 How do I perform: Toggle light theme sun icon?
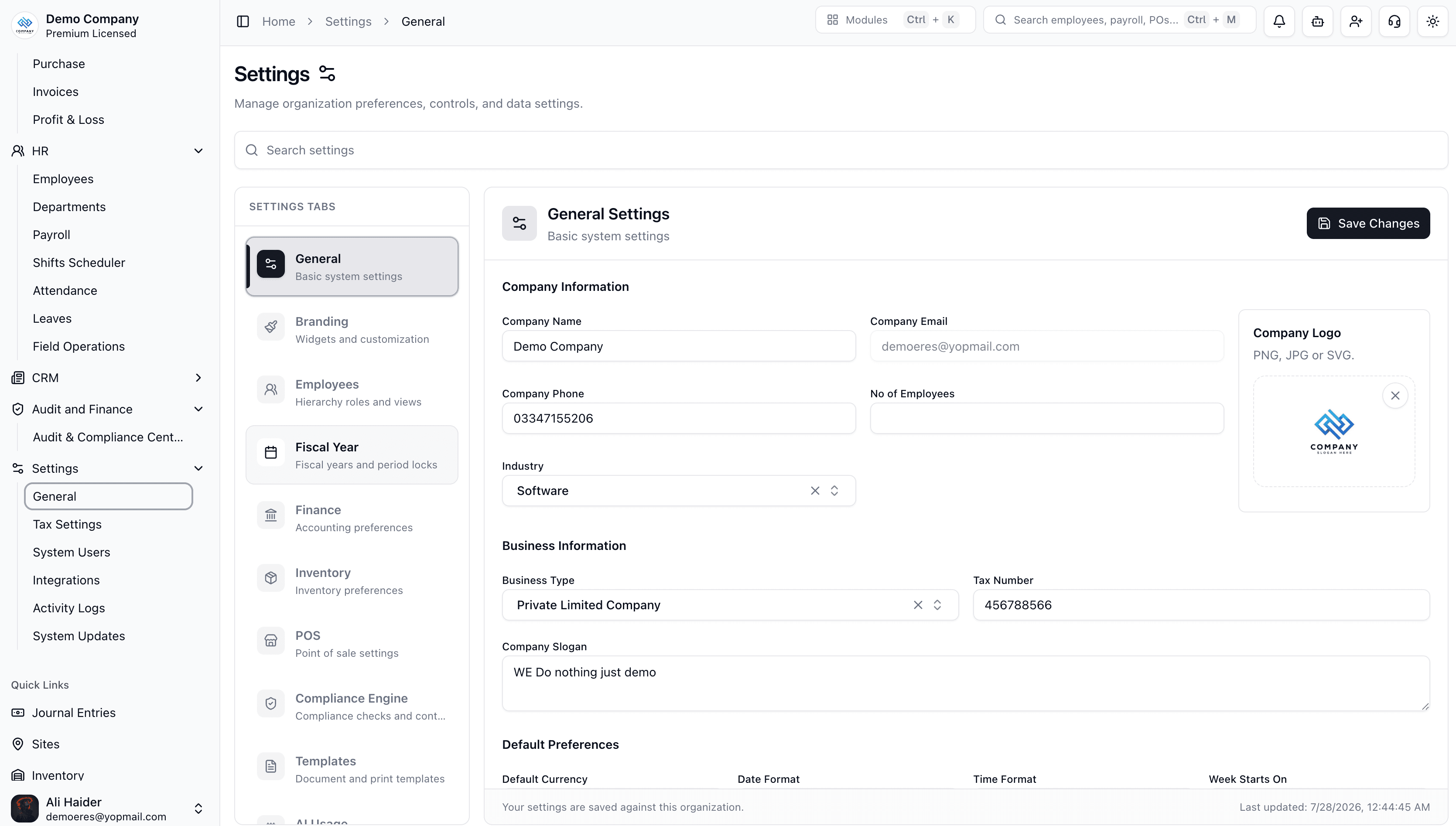(1433, 21)
